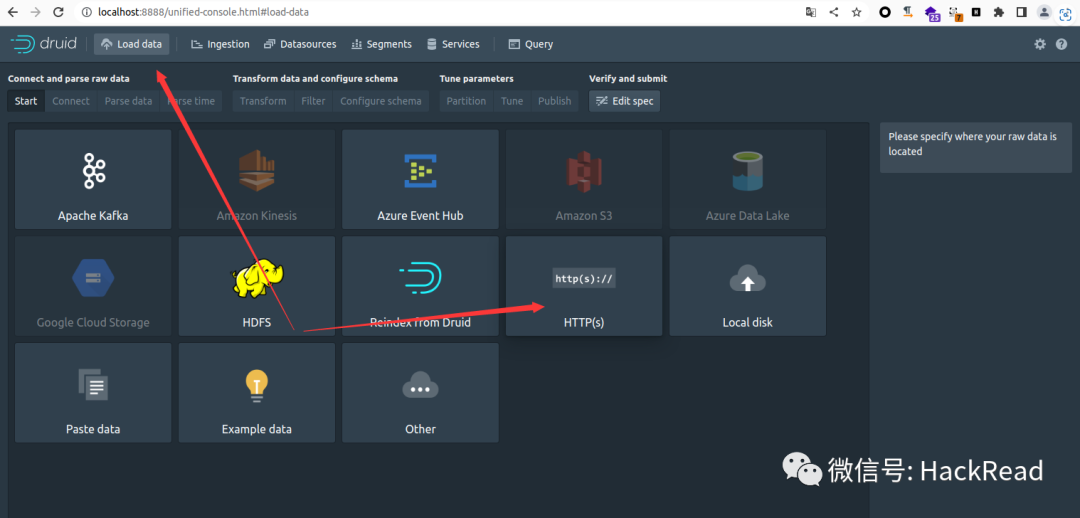Screen dimensions: 1080x518
Task: Open the Query view
Action: [531, 44]
